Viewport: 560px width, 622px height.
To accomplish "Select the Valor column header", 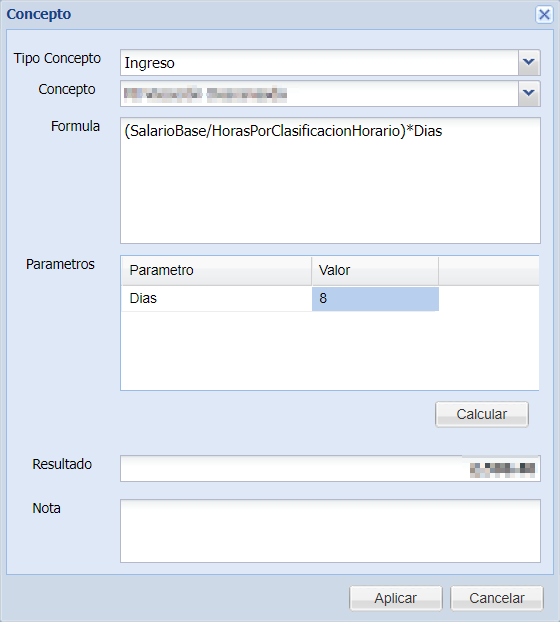I will pos(375,271).
